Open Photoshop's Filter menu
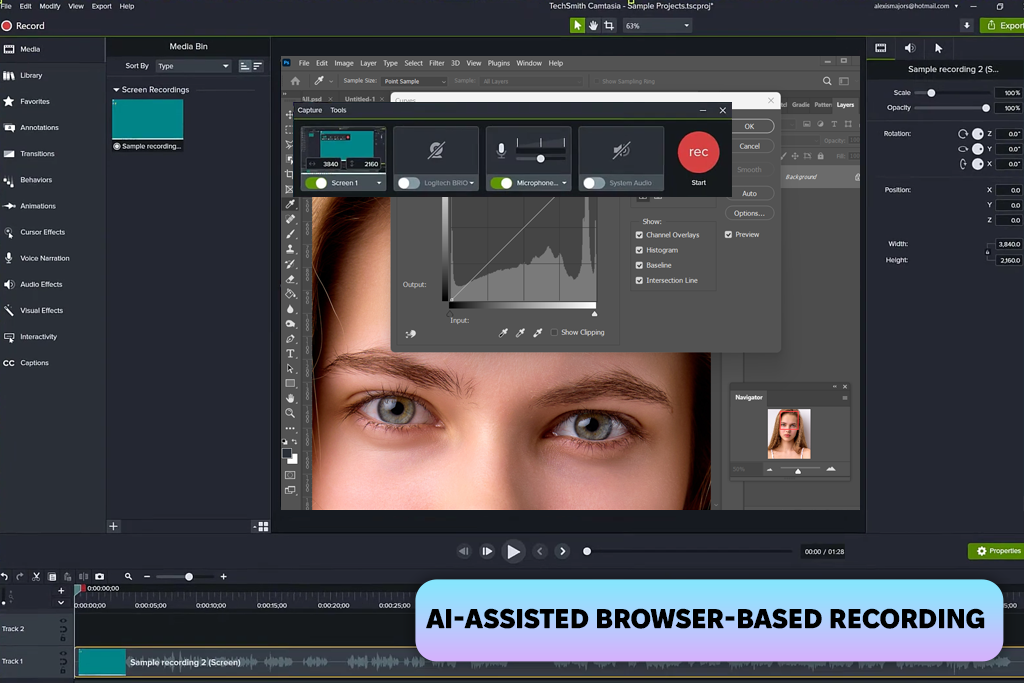 point(436,63)
